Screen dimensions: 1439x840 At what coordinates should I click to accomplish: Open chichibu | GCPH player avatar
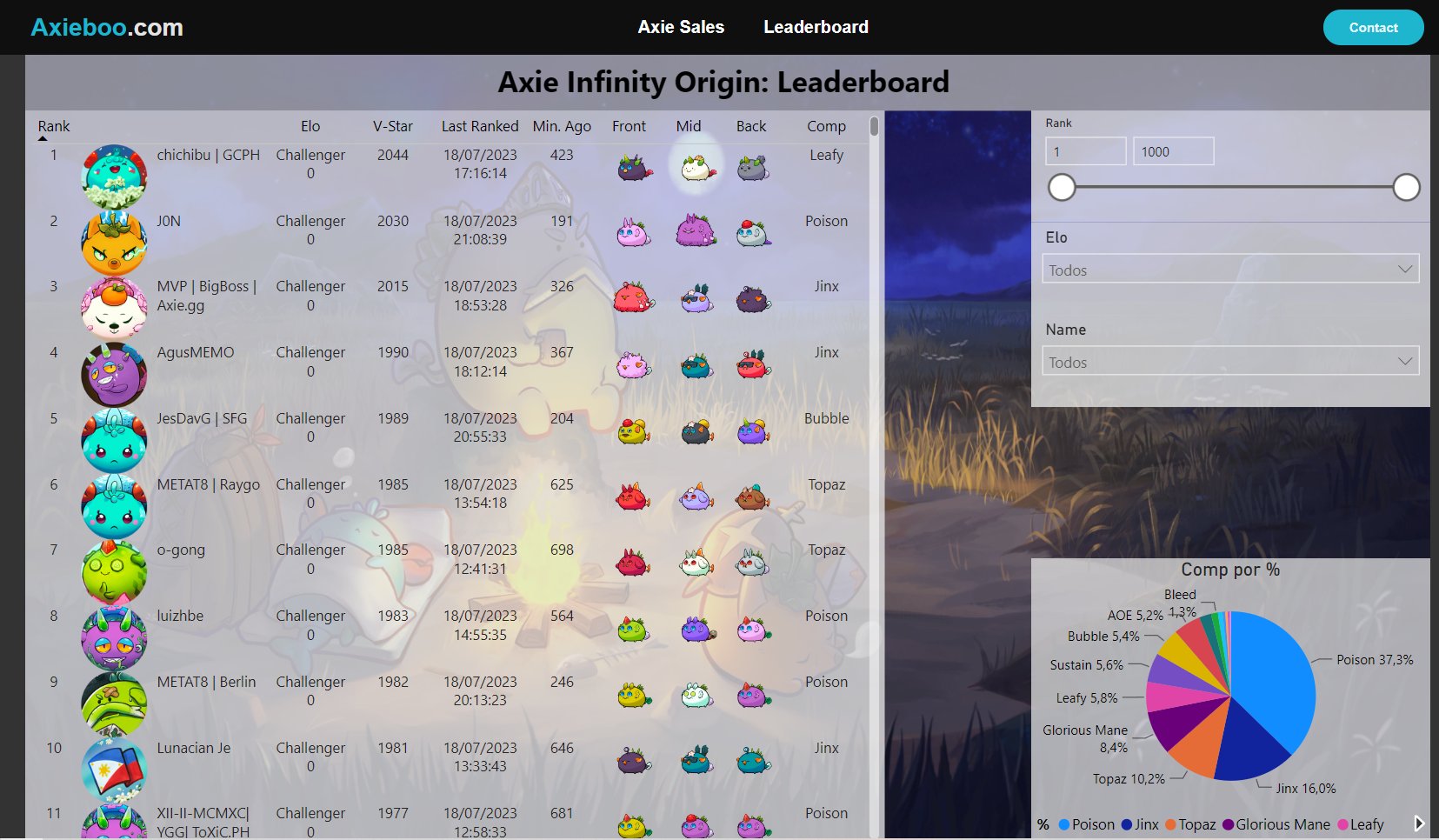114,177
